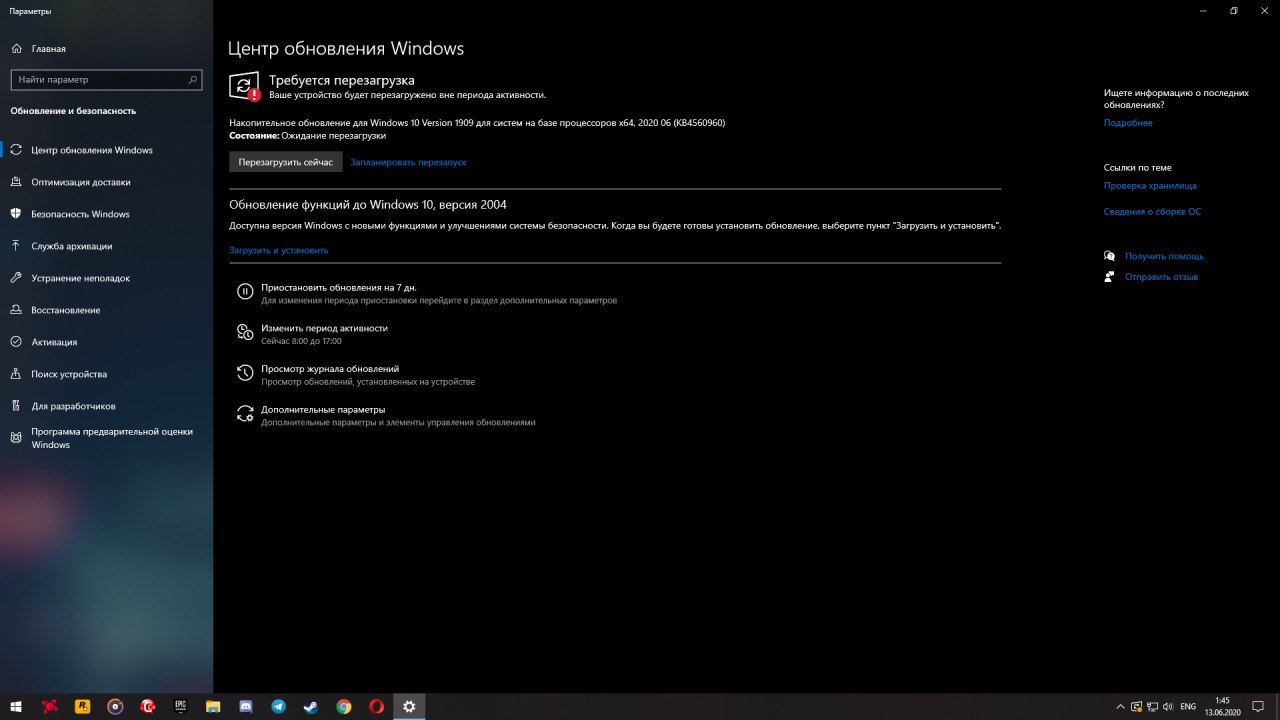Click the search magnifier icon
This screenshot has width=1280, height=720.
[193, 79]
